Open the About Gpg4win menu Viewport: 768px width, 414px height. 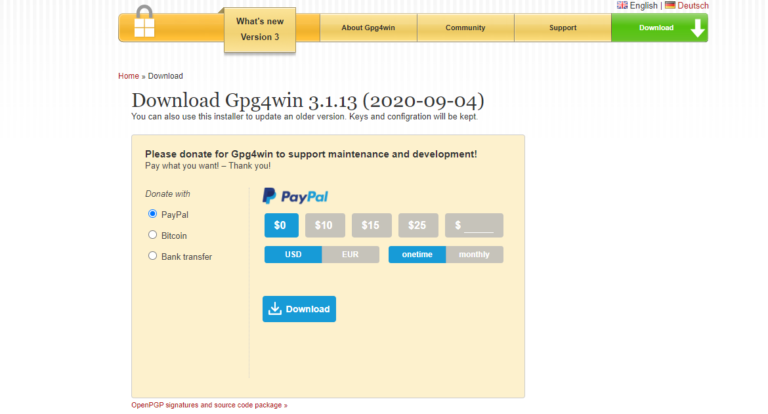368,28
